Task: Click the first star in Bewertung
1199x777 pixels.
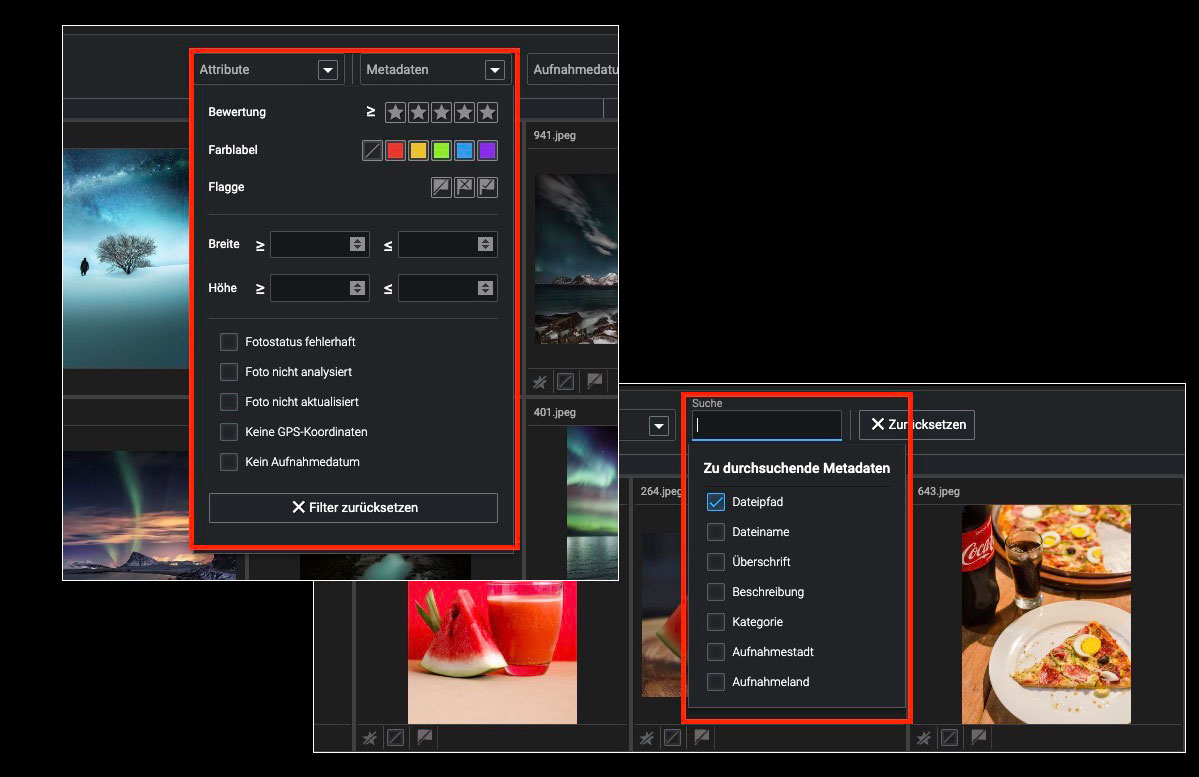Action: pyautogui.click(x=396, y=112)
